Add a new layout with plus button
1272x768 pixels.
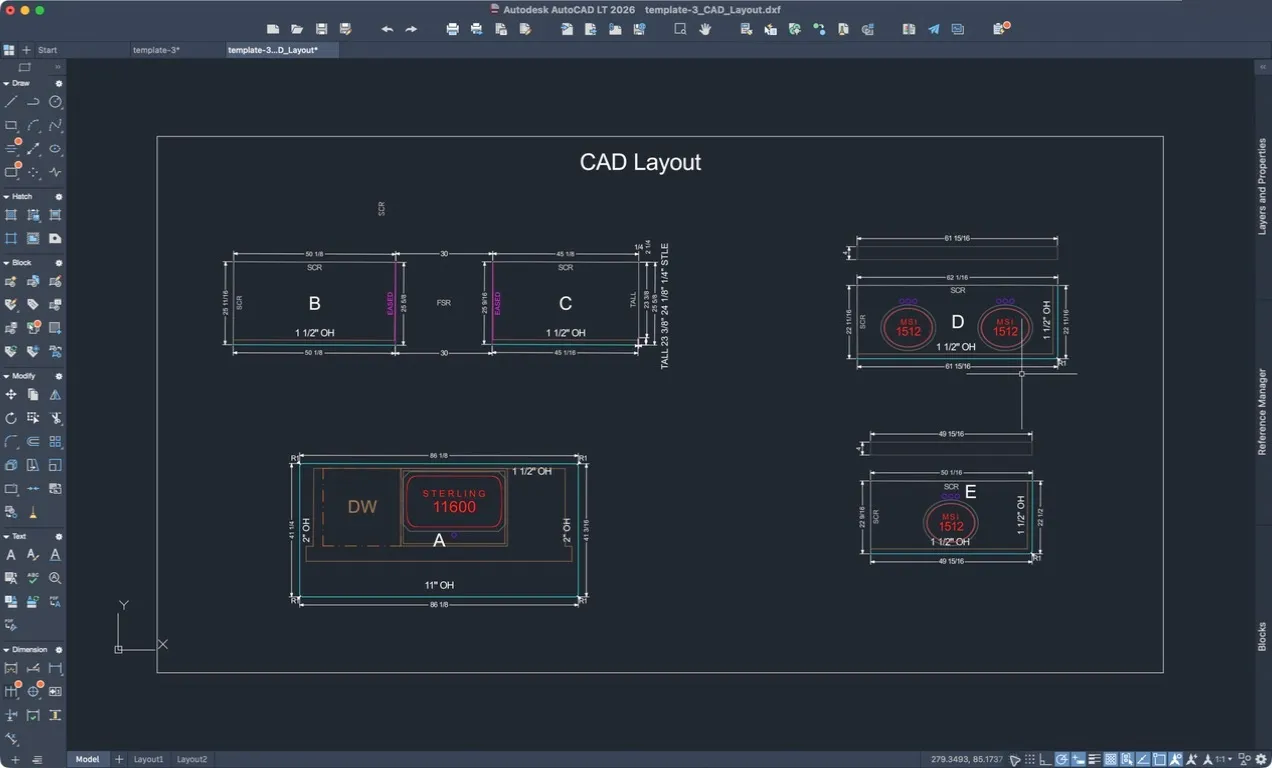(x=119, y=760)
